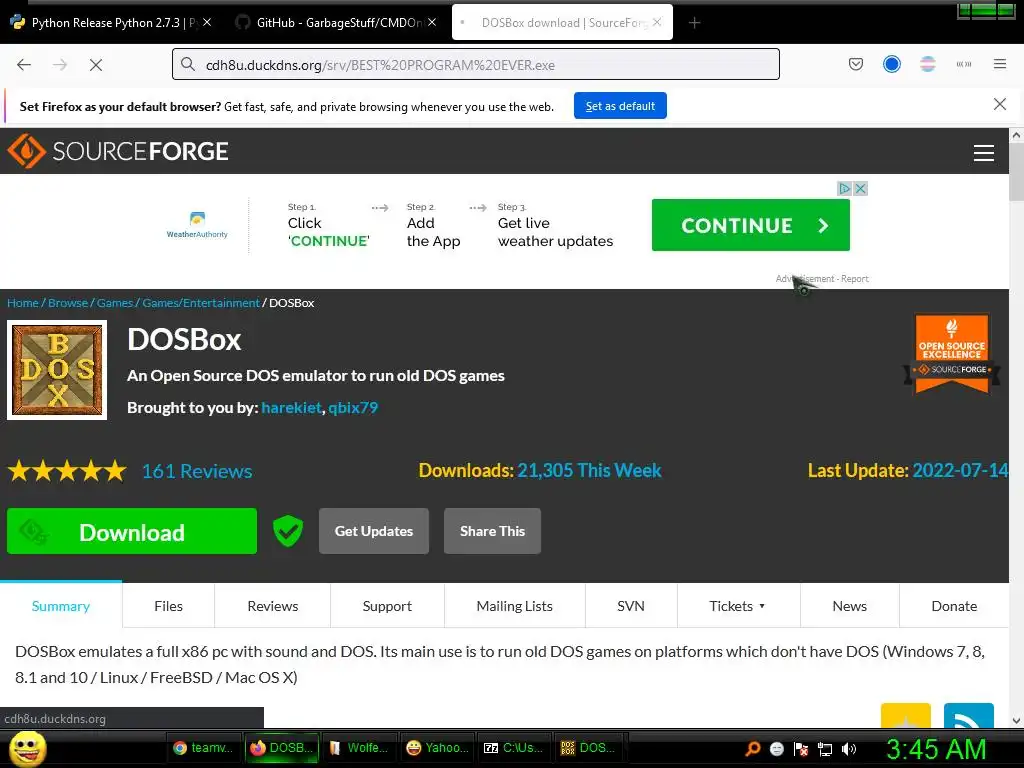Dismiss the default browser notification bar

[x=999, y=104]
